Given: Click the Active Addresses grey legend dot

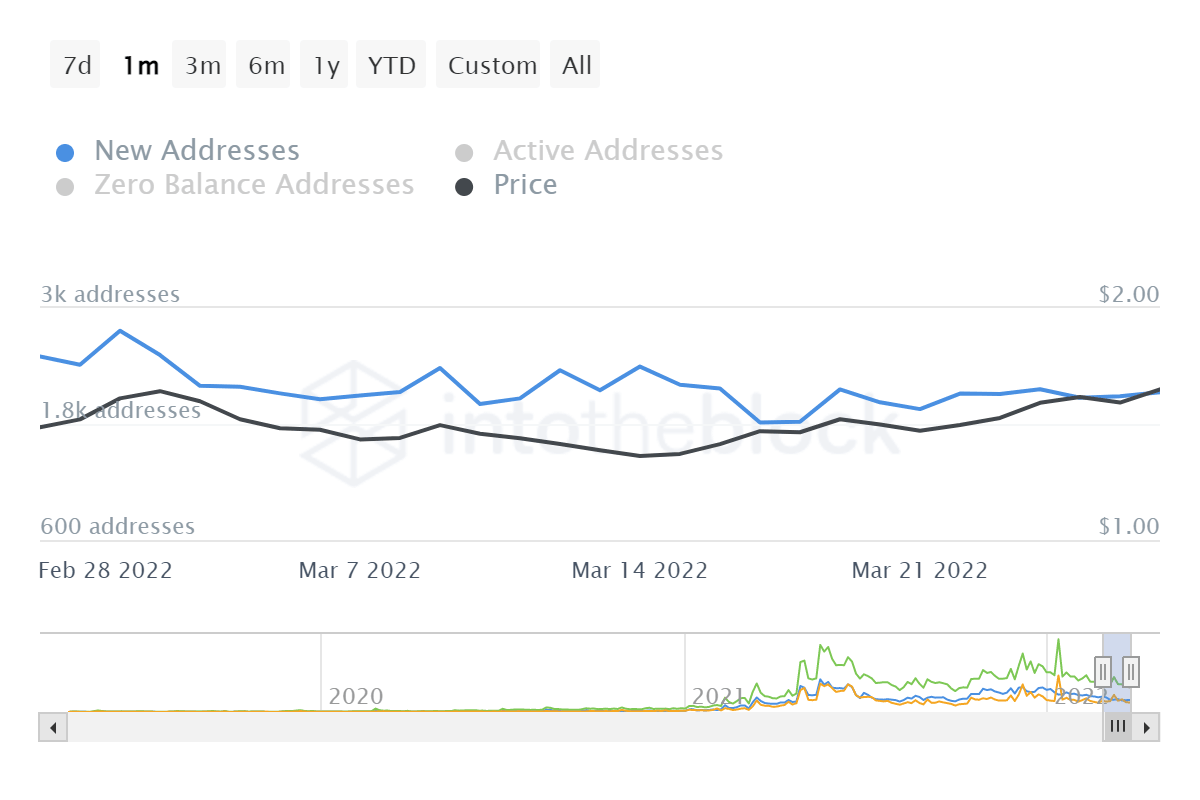Looking at the screenshot, I should pyautogui.click(x=464, y=153).
